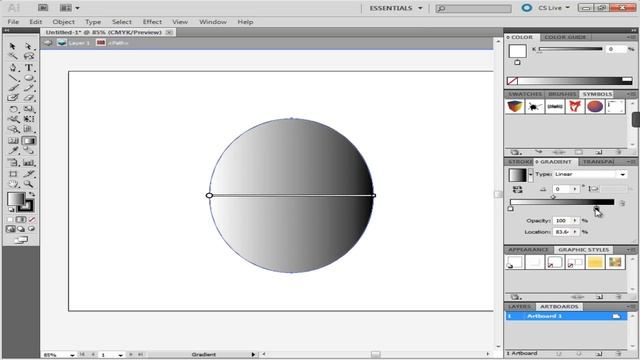640x360 pixels.
Task: Activate the Fill box in toolbox
Action: 15,200
